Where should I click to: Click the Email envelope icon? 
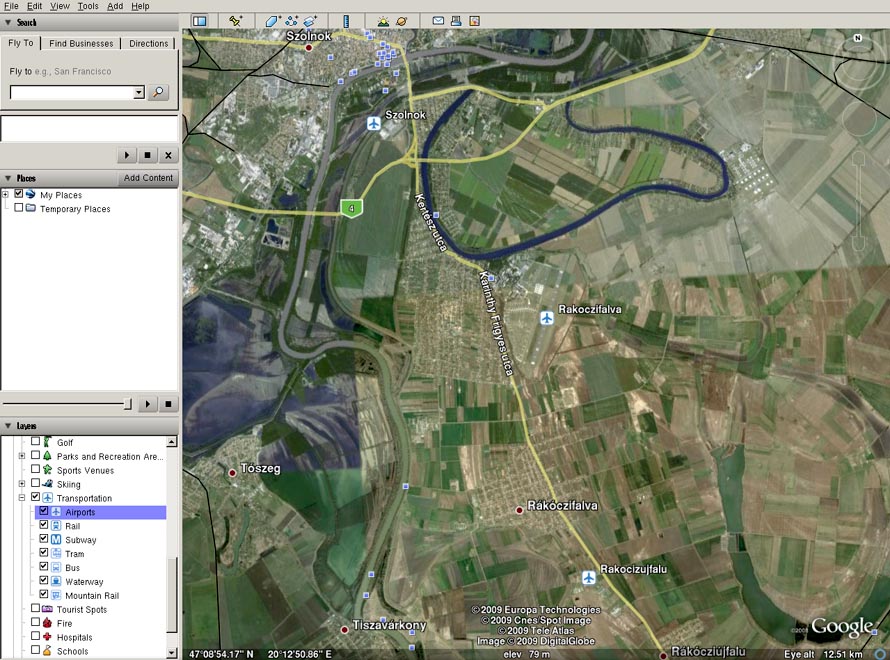(438, 20)
